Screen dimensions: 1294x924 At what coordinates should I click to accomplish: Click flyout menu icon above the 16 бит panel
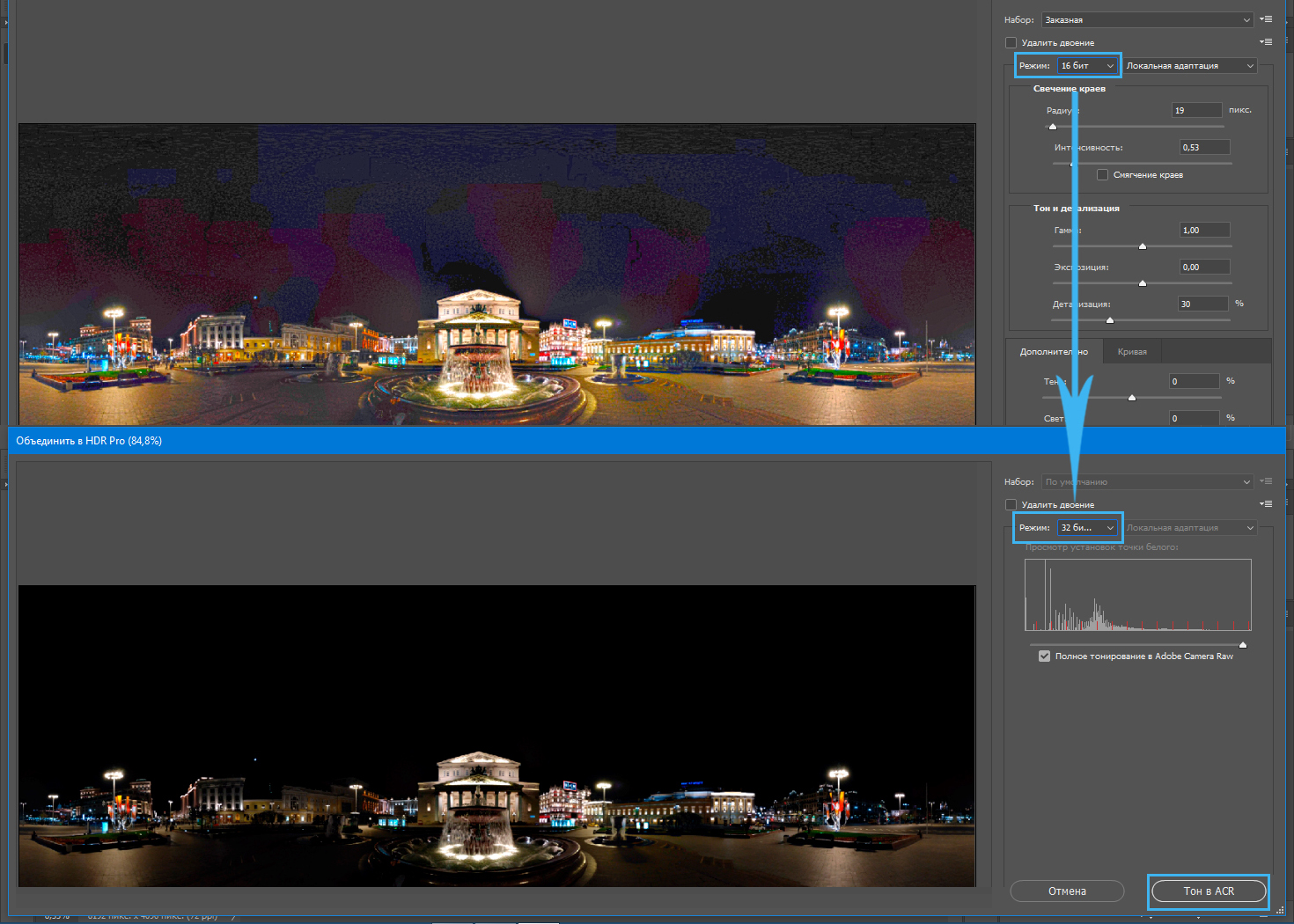tap(1266, 42)
